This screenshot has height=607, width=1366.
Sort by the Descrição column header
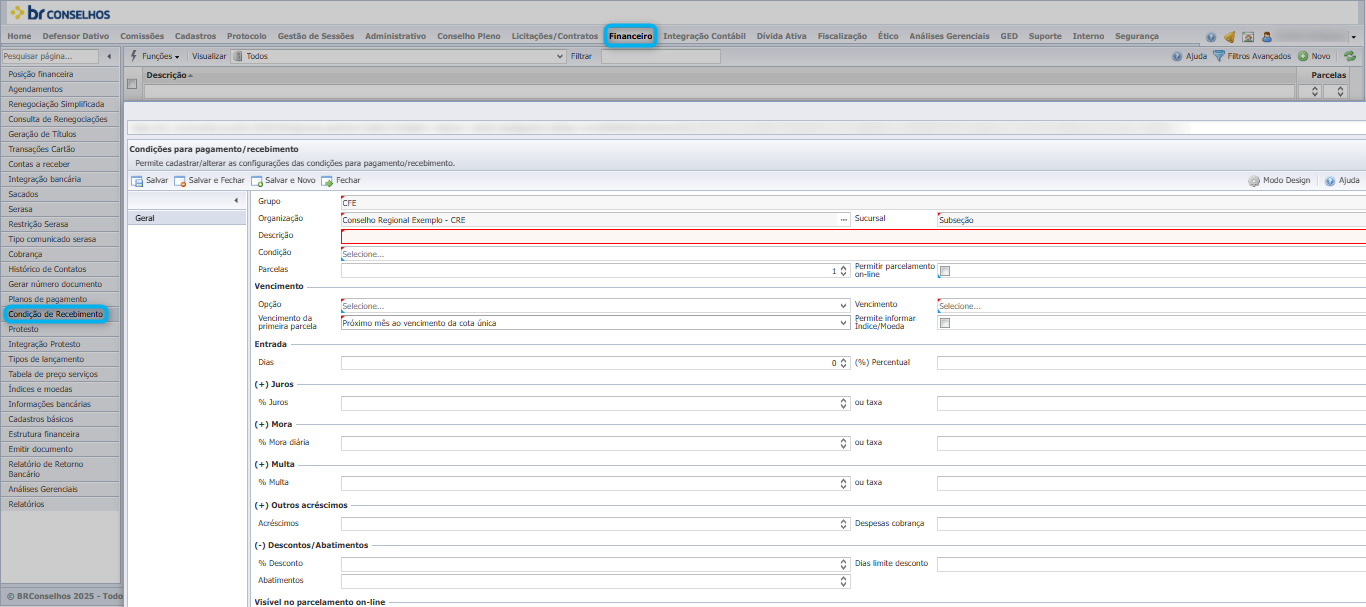click(165, 75)
